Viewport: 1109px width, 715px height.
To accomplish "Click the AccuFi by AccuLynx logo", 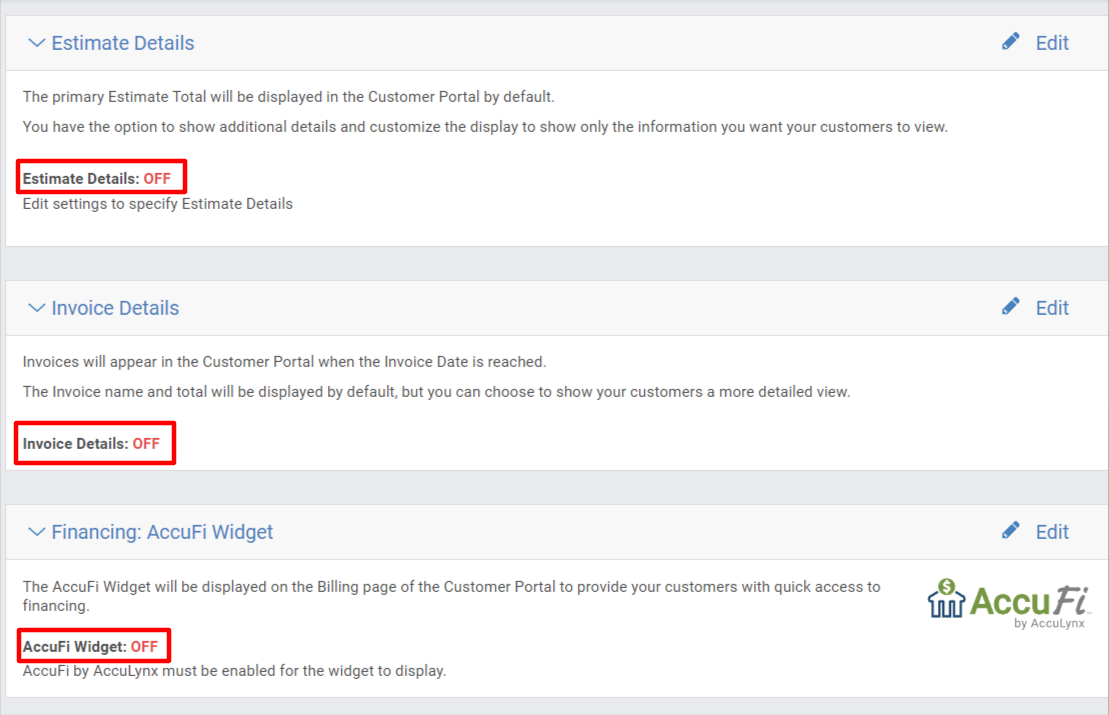I will [1009, 603].
